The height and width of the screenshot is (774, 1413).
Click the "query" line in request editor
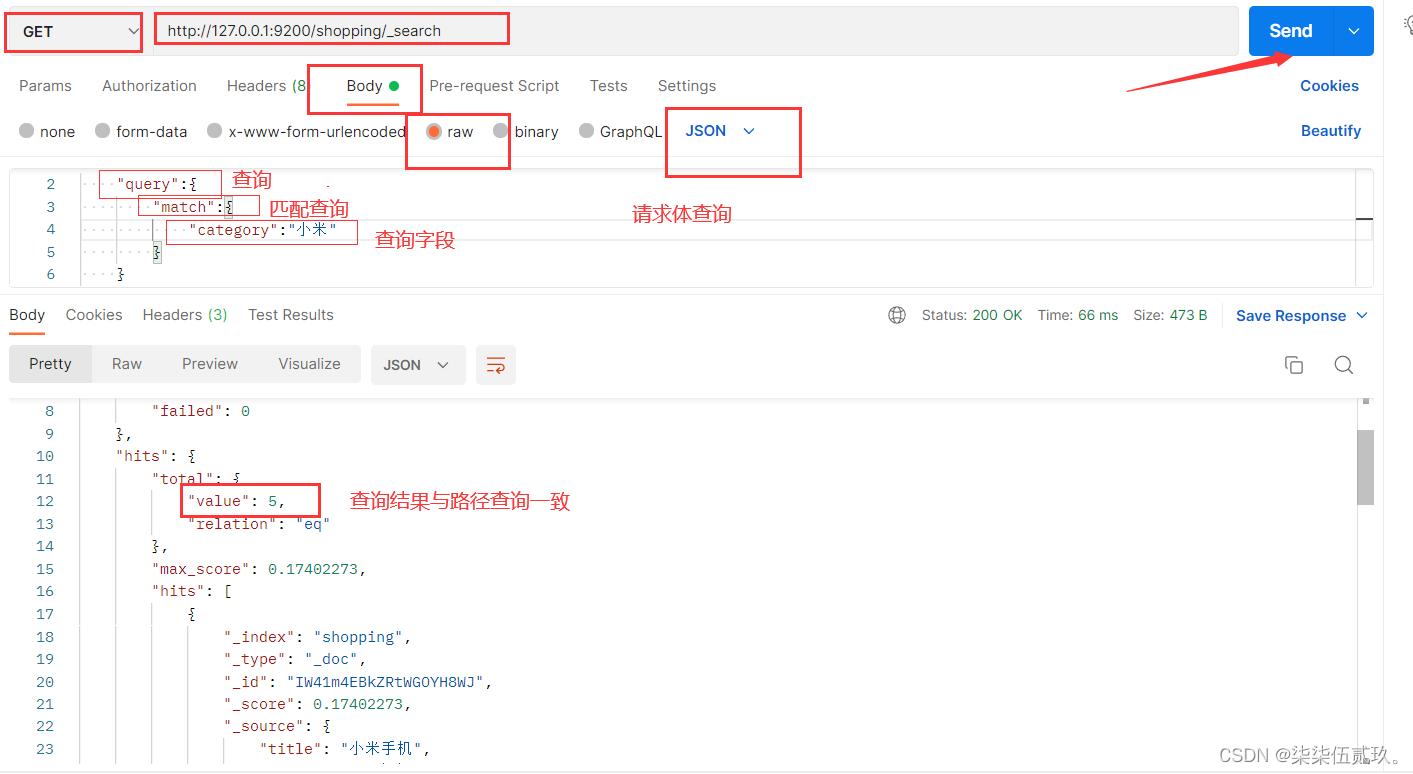tap(157, 184)
